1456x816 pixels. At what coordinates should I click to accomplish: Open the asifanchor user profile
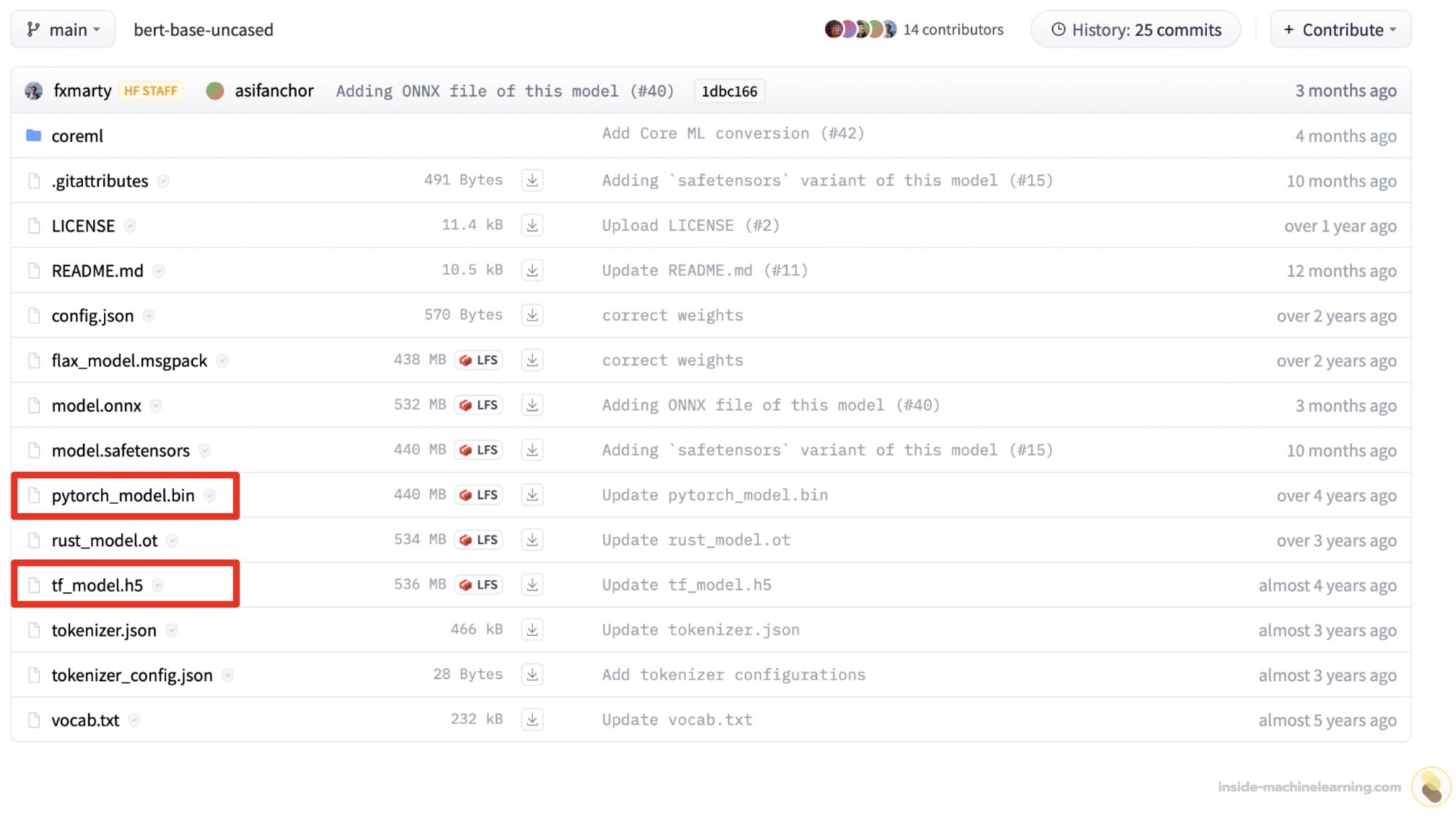(274, 91)
